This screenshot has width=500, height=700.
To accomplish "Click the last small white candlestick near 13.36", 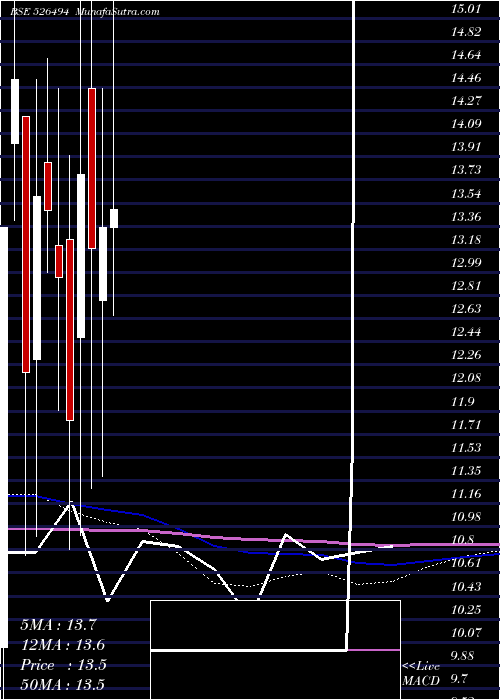I will 114,218.
